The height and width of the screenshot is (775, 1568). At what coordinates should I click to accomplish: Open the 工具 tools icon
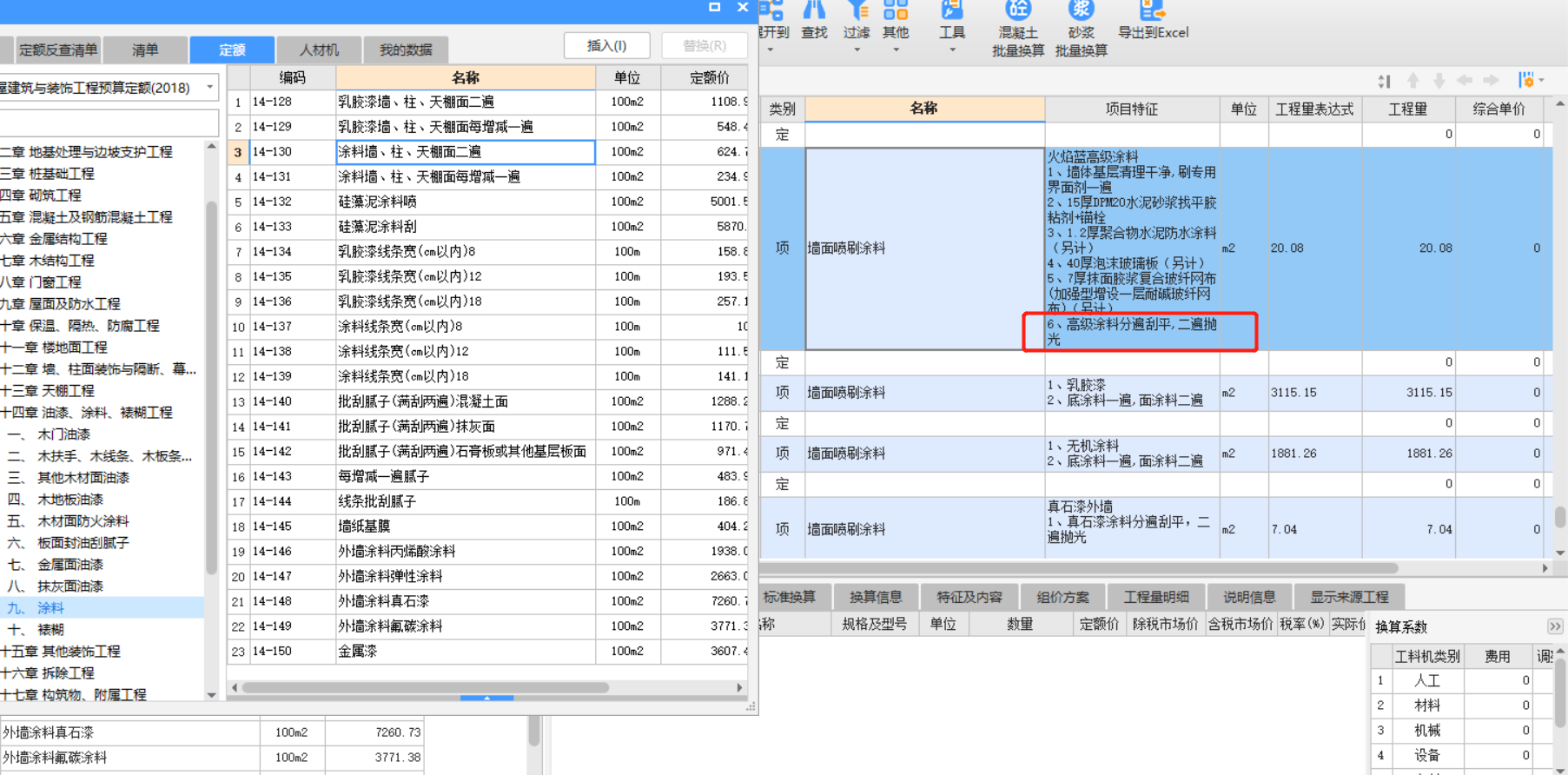click(x=952, y=10)
